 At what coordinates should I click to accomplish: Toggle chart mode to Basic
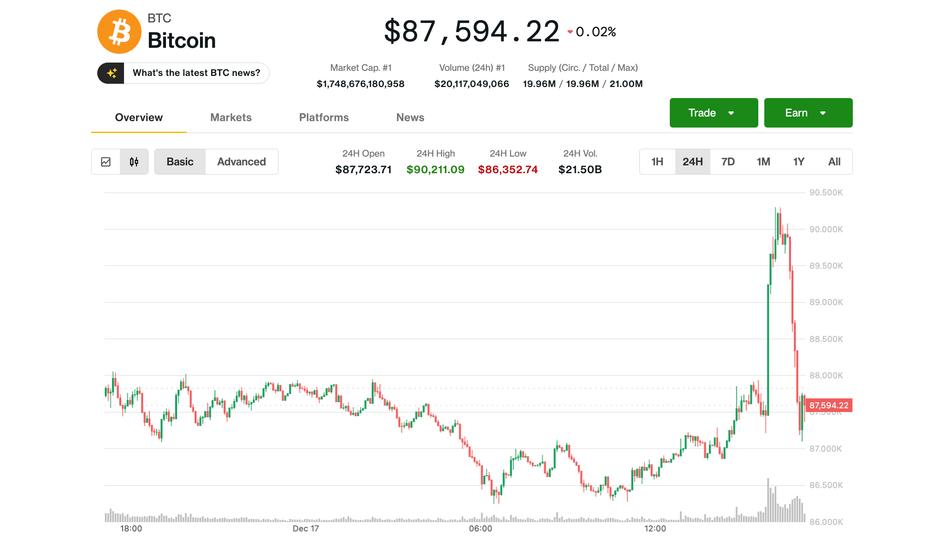tap(180, 162)
